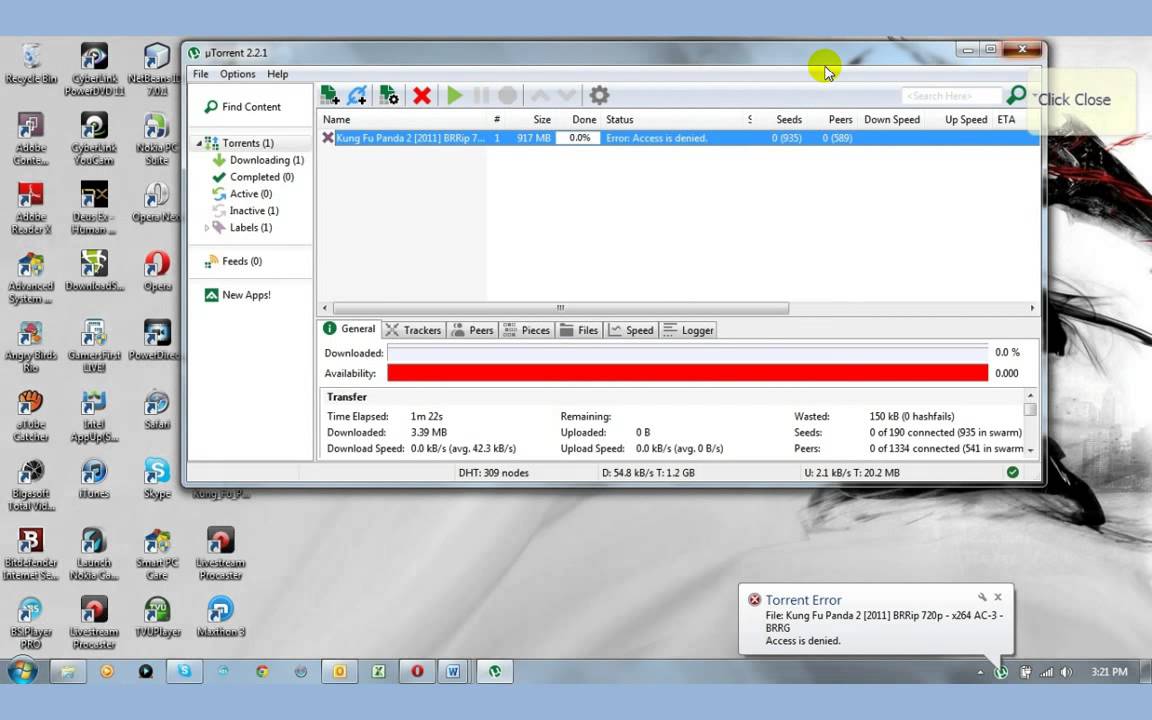Select the Kung Fu Panda 2 torrent row
1152x720 pixels.
pyautogui.click(x=680, y=138)
